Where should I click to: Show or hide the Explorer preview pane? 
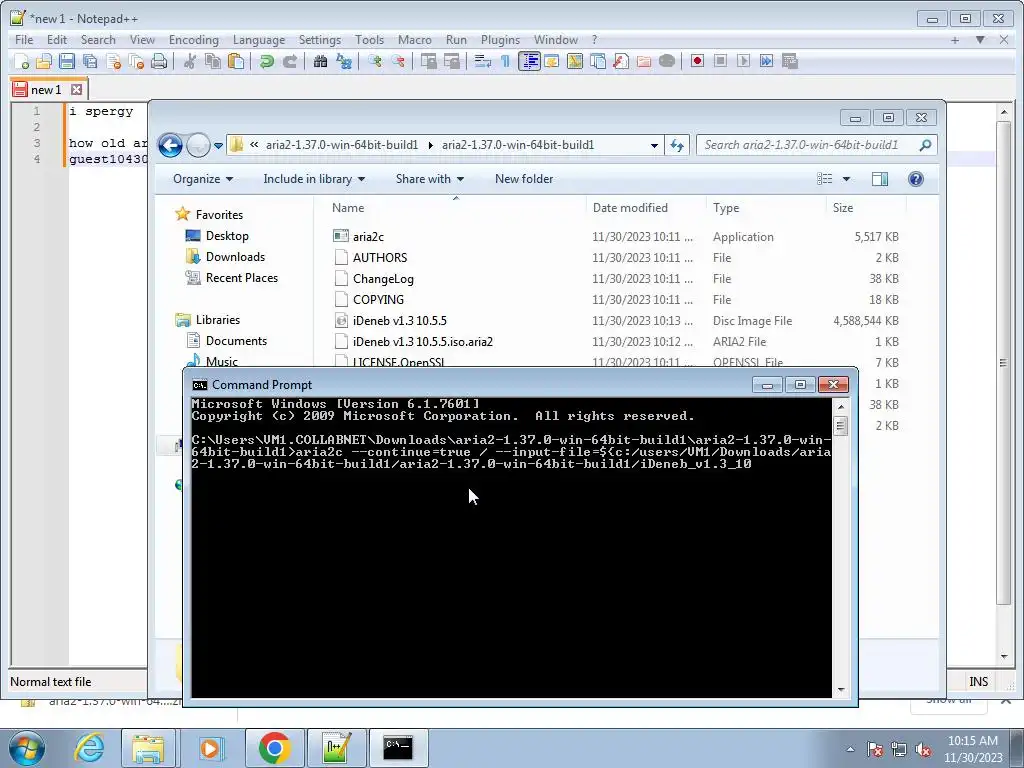(x=880, y=179)
